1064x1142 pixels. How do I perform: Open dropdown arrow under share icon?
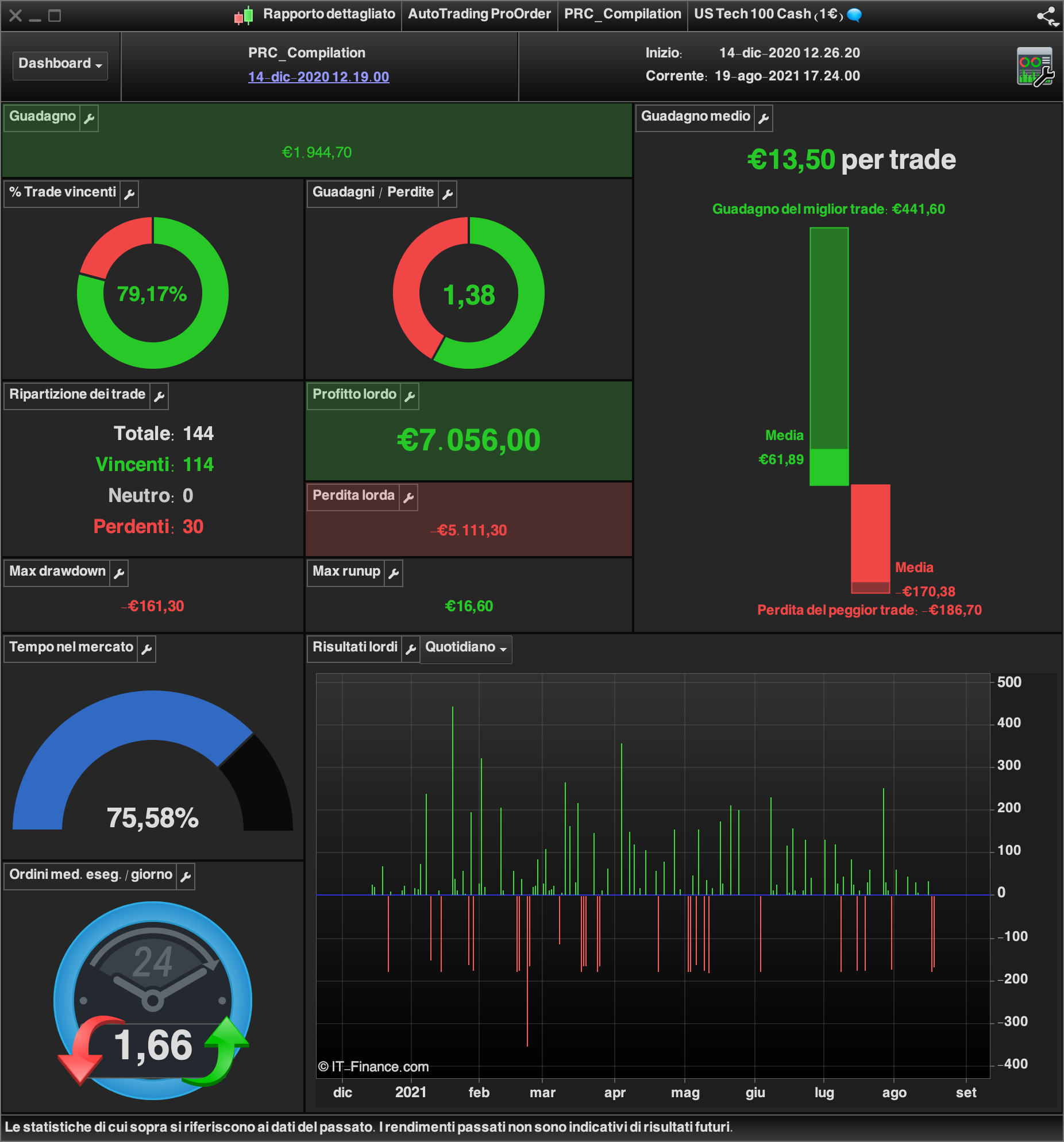[1056, 25]
